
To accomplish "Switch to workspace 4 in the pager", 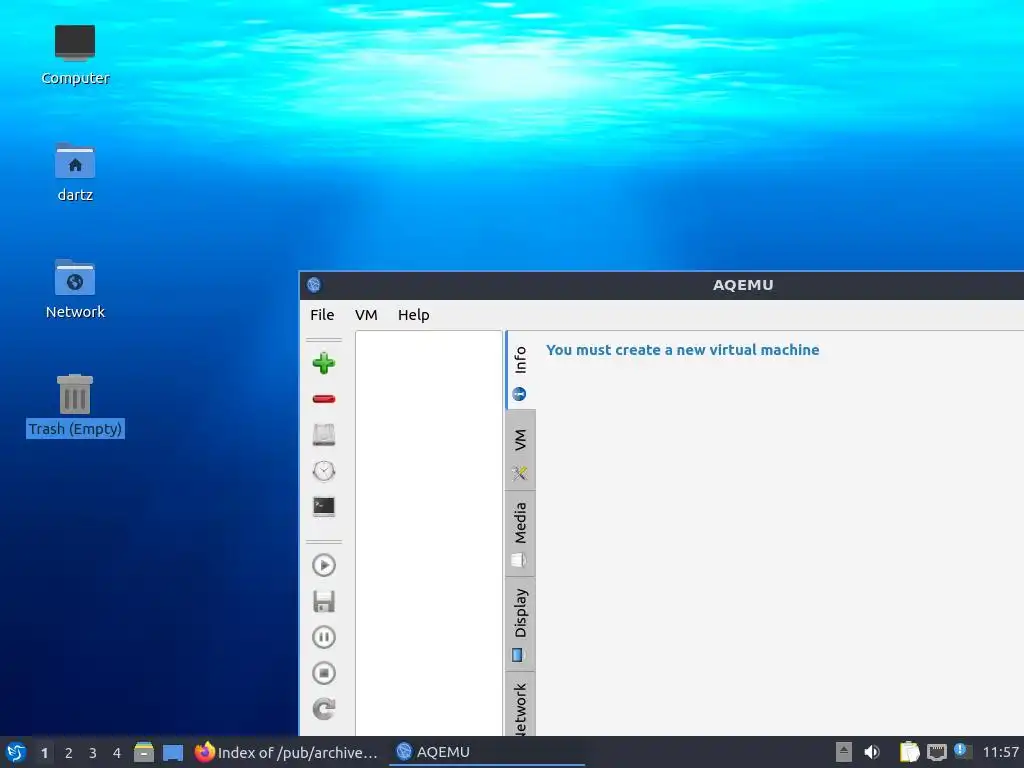I will coord(117,753).
